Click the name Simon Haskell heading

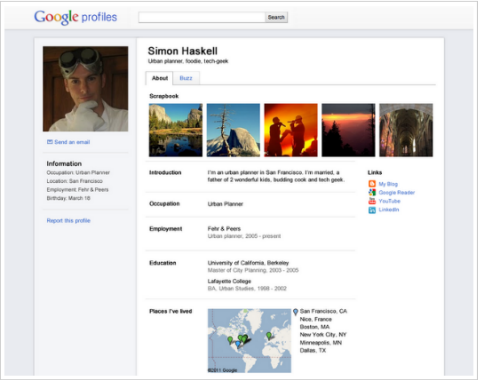pos(183,51)
